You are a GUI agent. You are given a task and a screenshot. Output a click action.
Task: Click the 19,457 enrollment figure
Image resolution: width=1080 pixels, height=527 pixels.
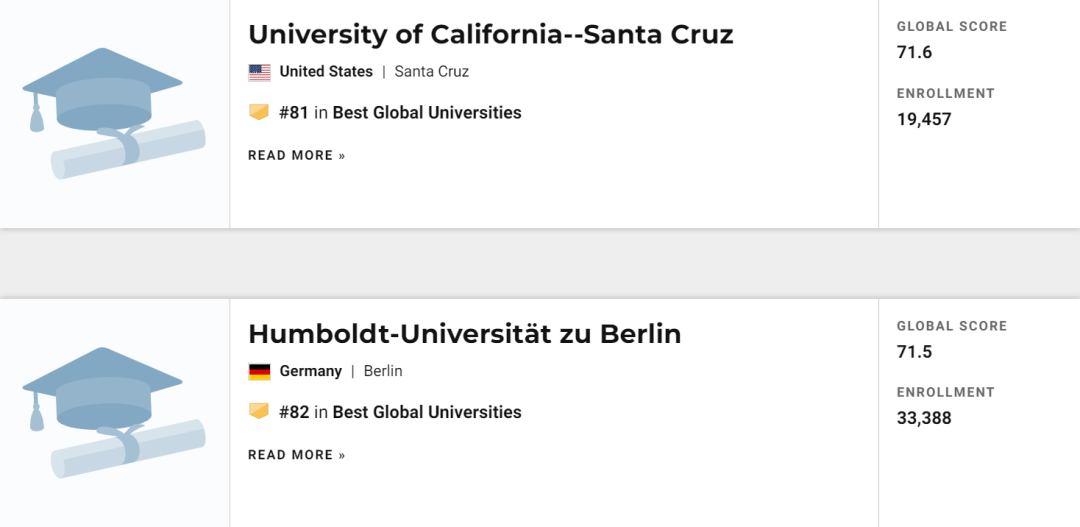[924, 120]
